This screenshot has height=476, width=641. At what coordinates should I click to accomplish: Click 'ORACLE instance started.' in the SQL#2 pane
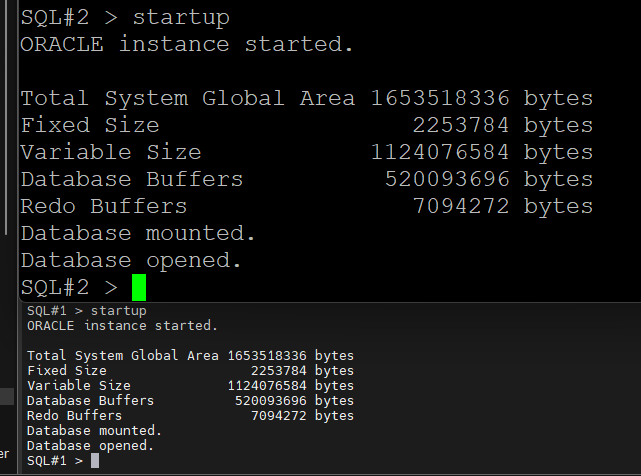pyautogui.click(x=186, y=44)
